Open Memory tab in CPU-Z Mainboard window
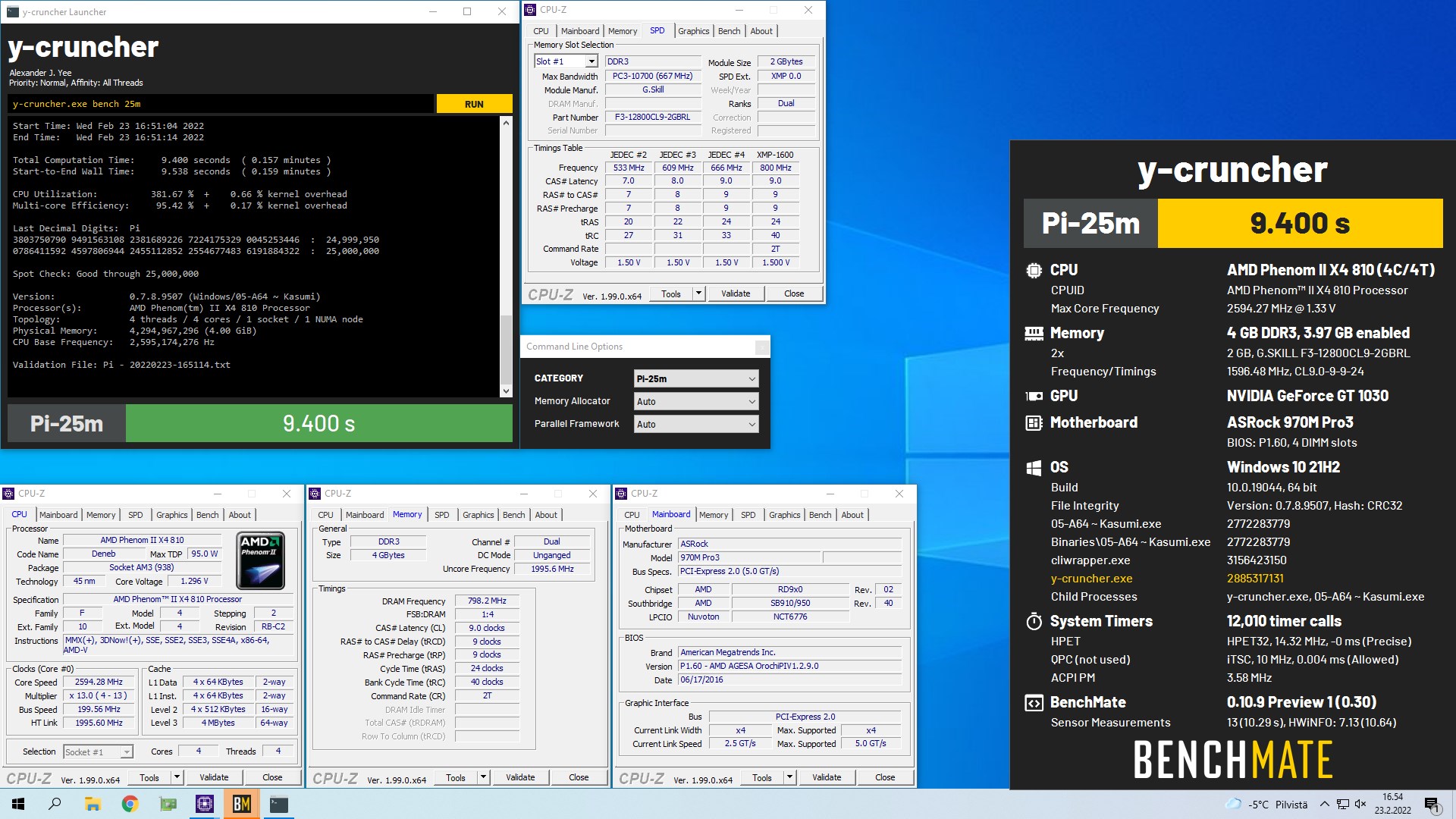The image size is (1456, 819). pyautogui.click(x=713, y=515)
